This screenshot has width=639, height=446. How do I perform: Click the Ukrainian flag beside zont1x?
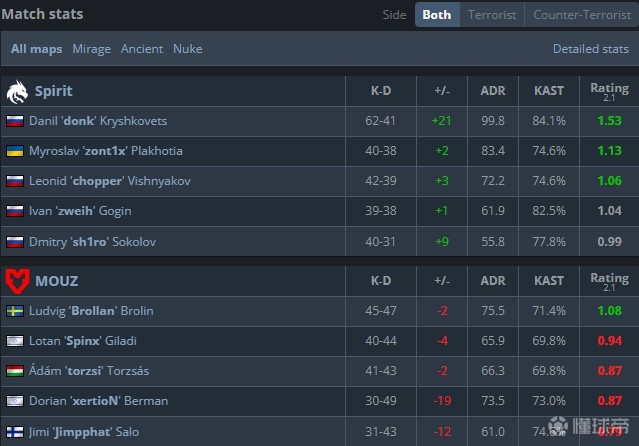click(15, 151)
